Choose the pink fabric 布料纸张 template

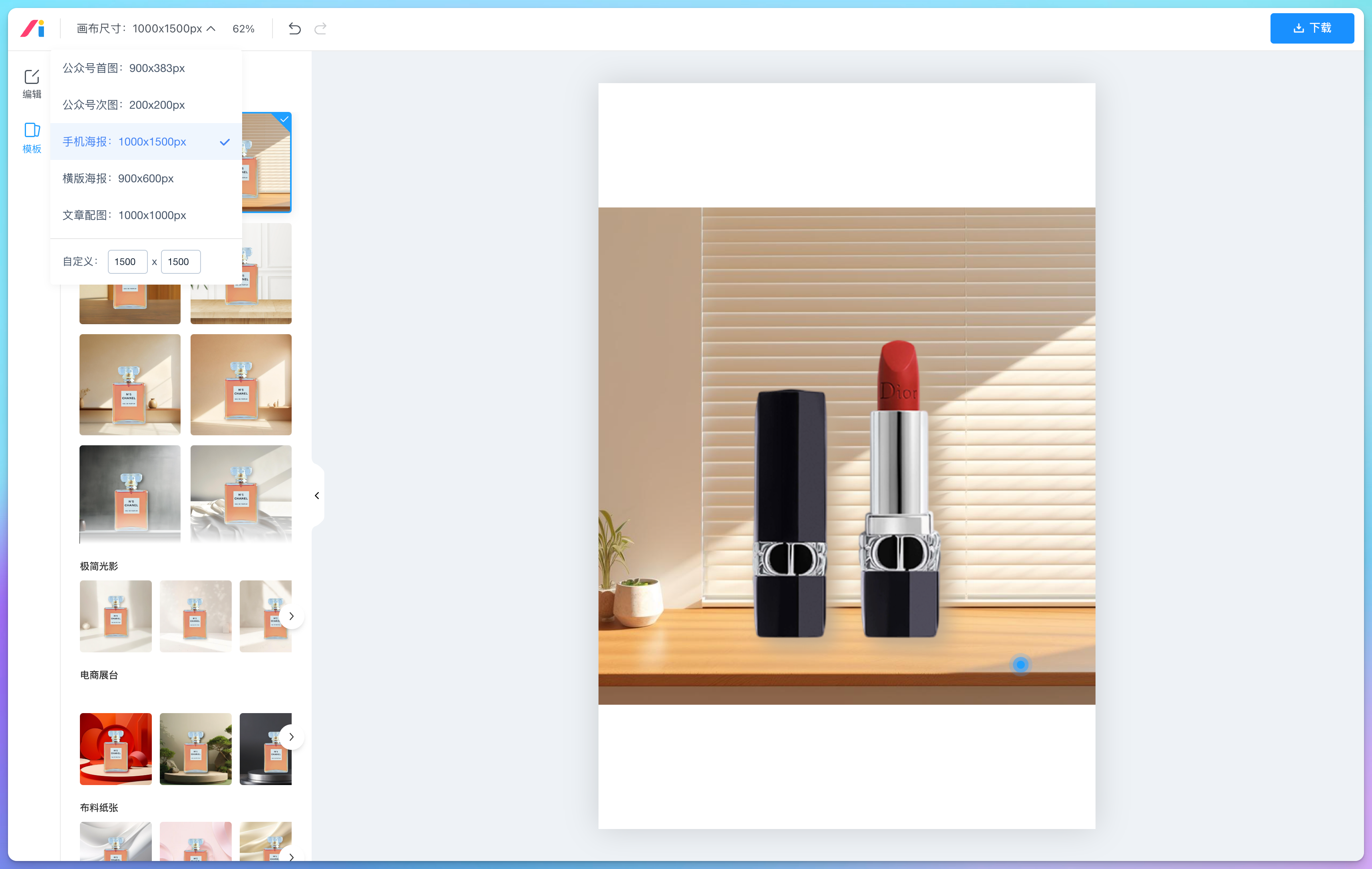195,841
